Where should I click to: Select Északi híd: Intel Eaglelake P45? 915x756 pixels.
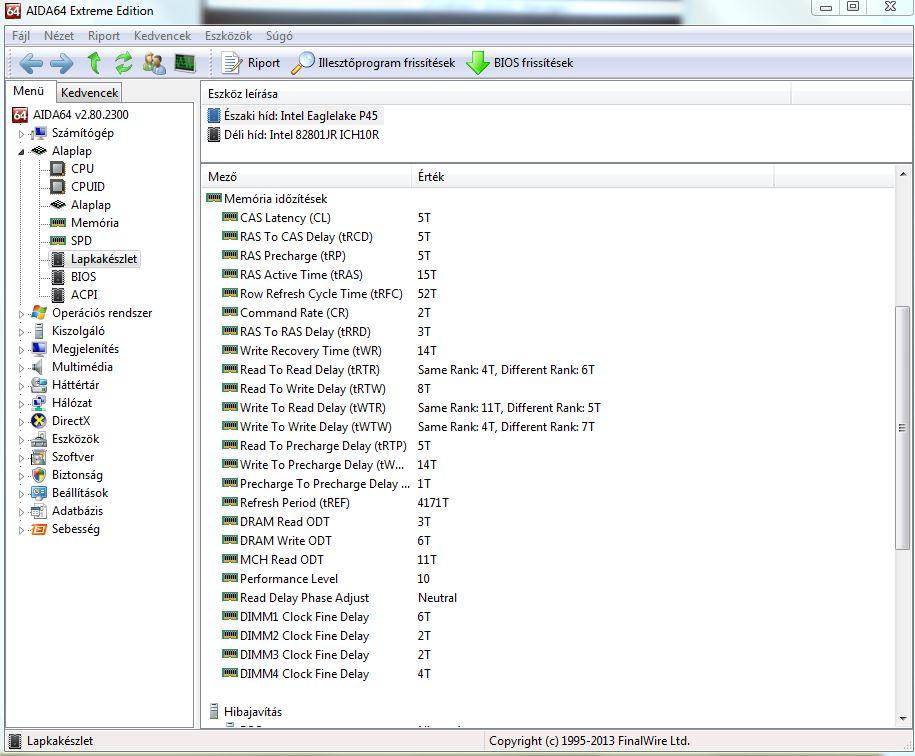pos(294,116)
